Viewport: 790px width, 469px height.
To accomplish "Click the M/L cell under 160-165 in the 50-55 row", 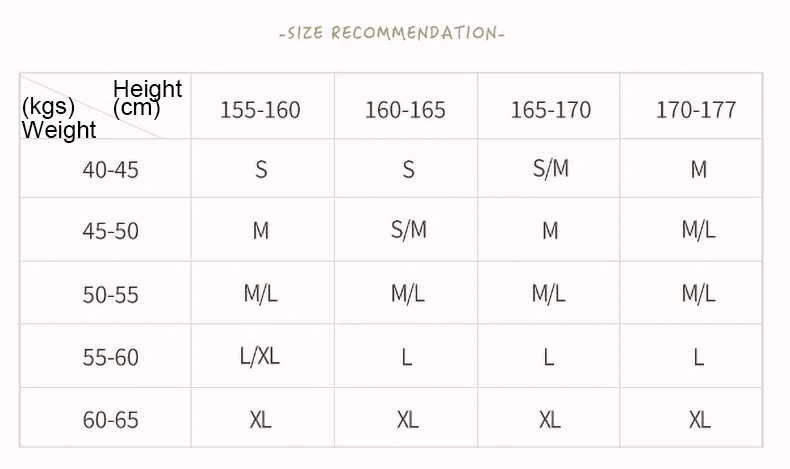I will [x=408, y=293].
